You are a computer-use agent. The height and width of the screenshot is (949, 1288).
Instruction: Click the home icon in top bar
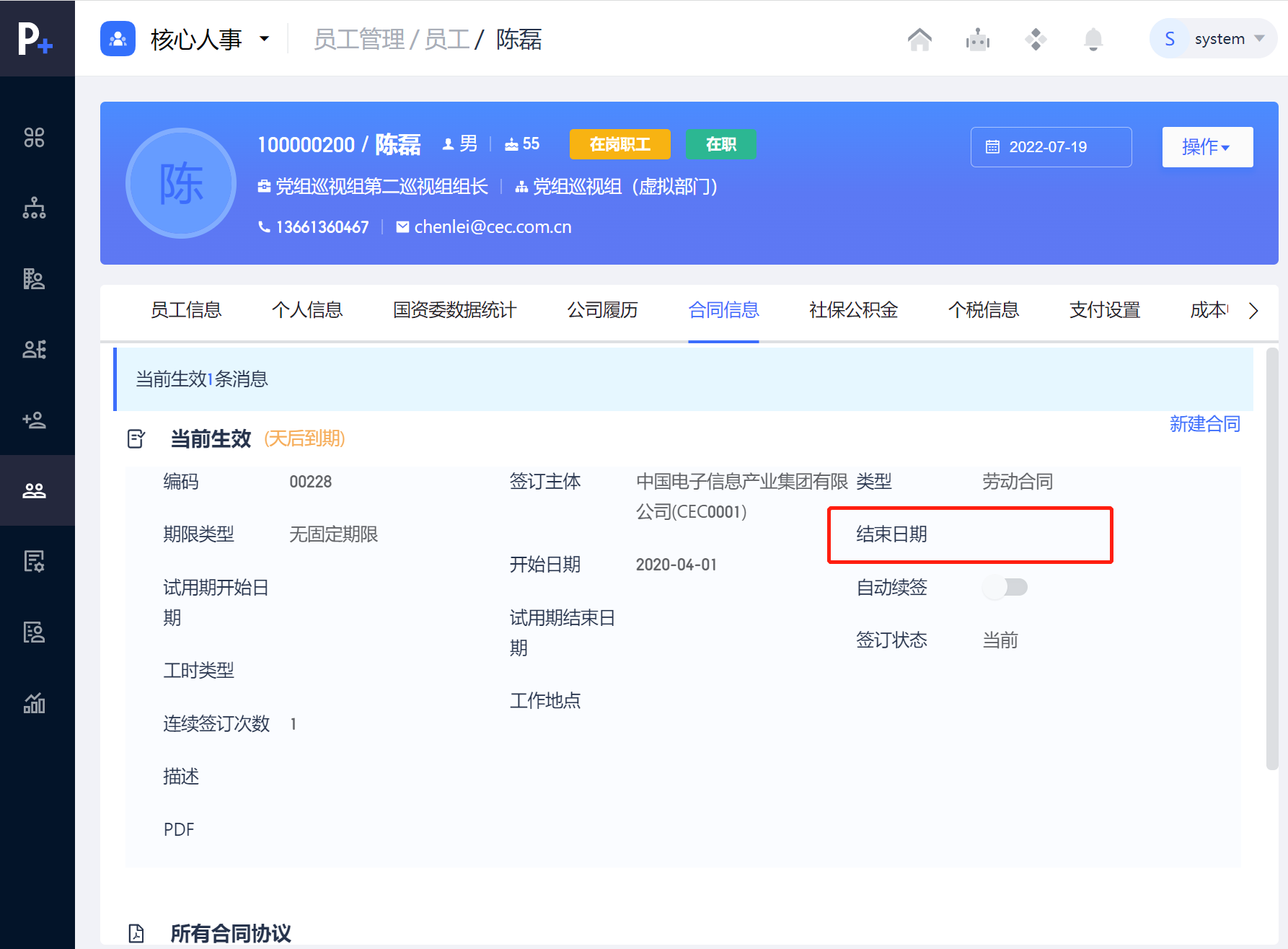coord(919,39)
